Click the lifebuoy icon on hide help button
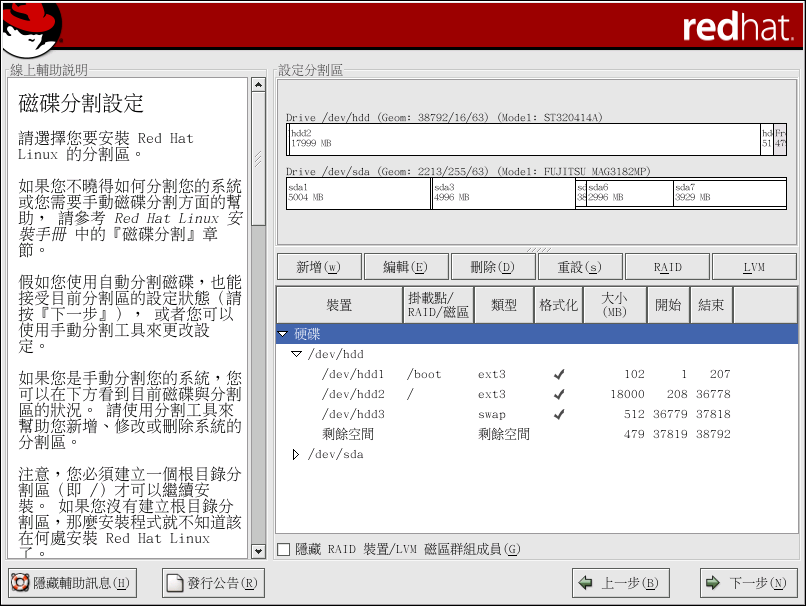806x606 pixels. (x=19, y=583)
